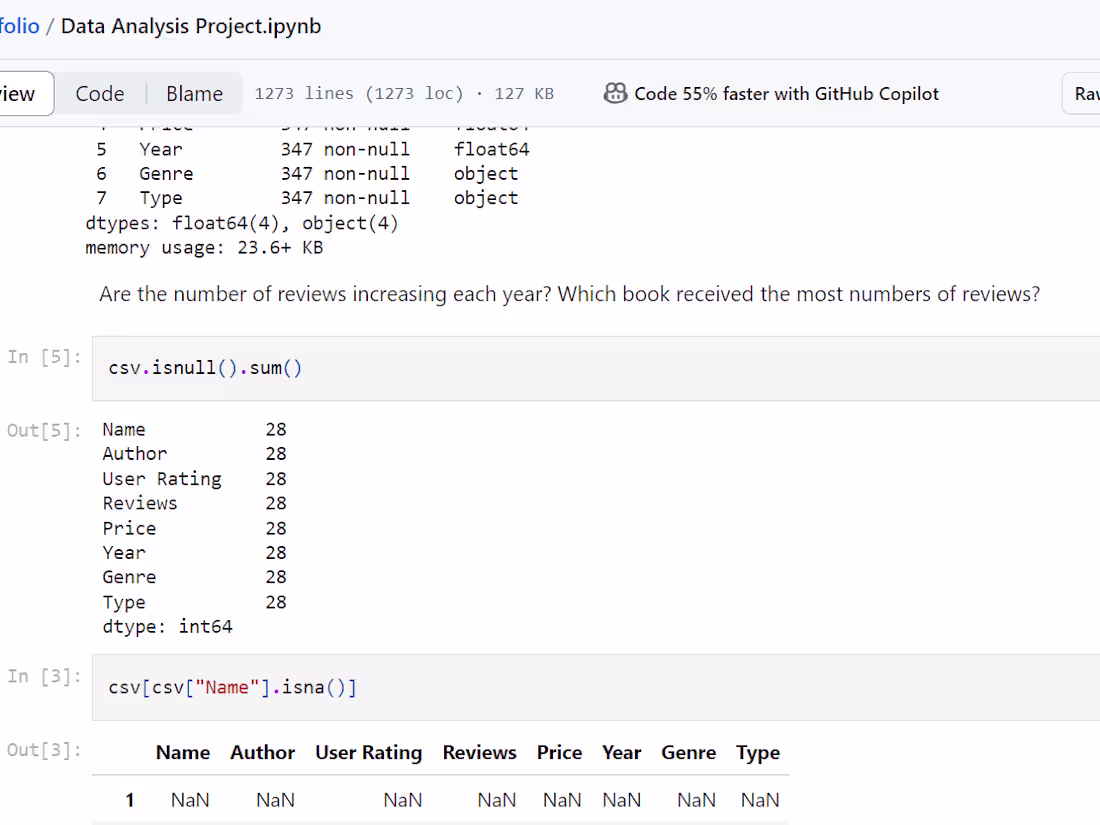The height and width of the screenshot is (825, 1100).
Task: Click the Genre column header
Action: [689, 752]
